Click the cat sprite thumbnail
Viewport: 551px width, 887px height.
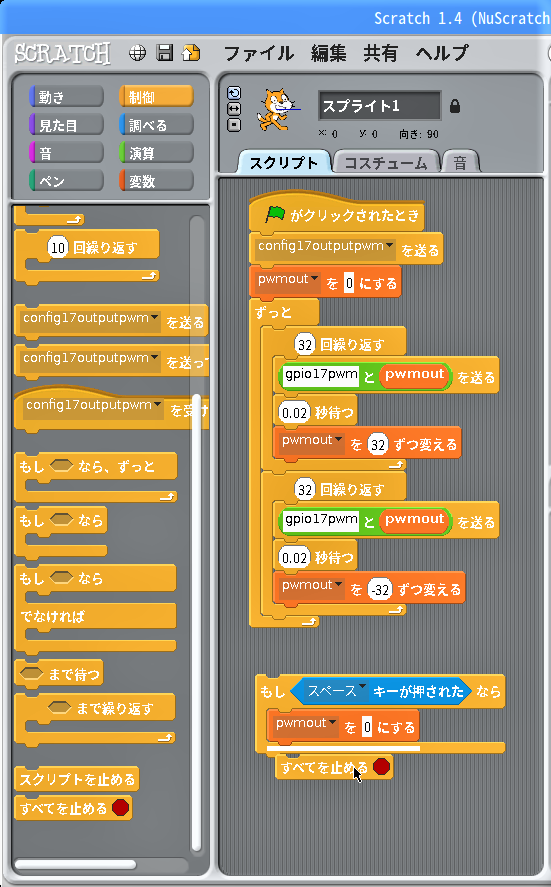276,109
